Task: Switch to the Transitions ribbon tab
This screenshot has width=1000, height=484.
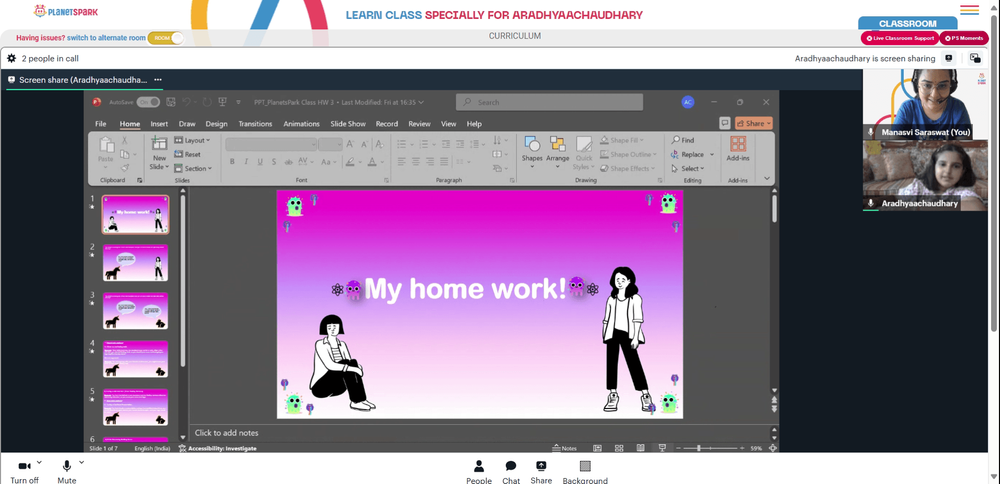Action: coord(255,124)
